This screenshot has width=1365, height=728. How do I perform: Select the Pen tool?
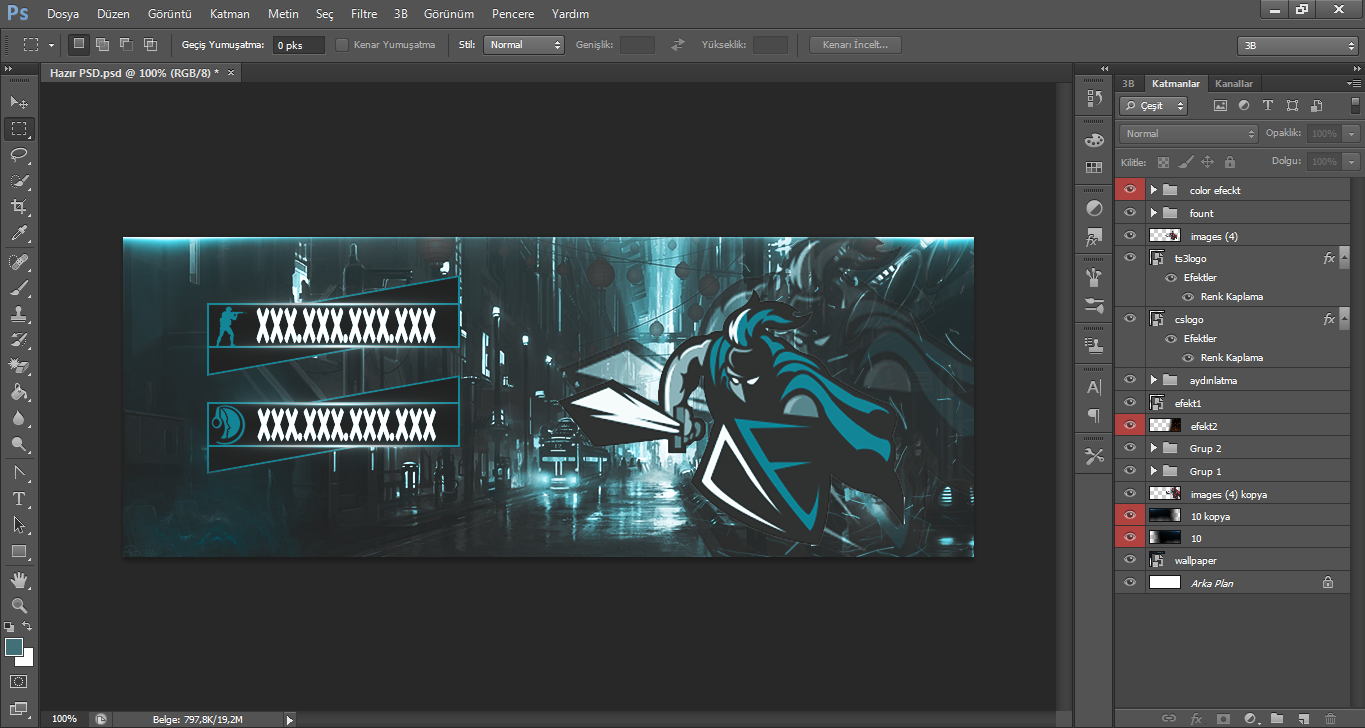19,472
